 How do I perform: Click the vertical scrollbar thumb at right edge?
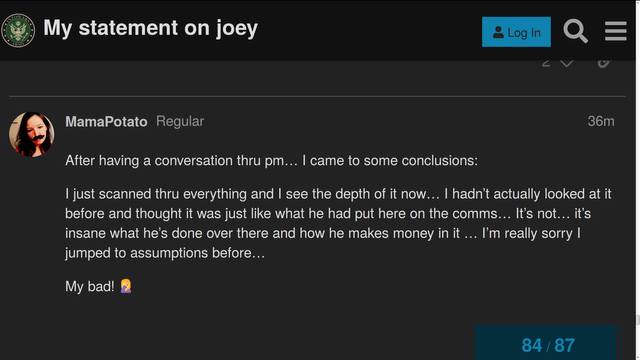[637, 320]
